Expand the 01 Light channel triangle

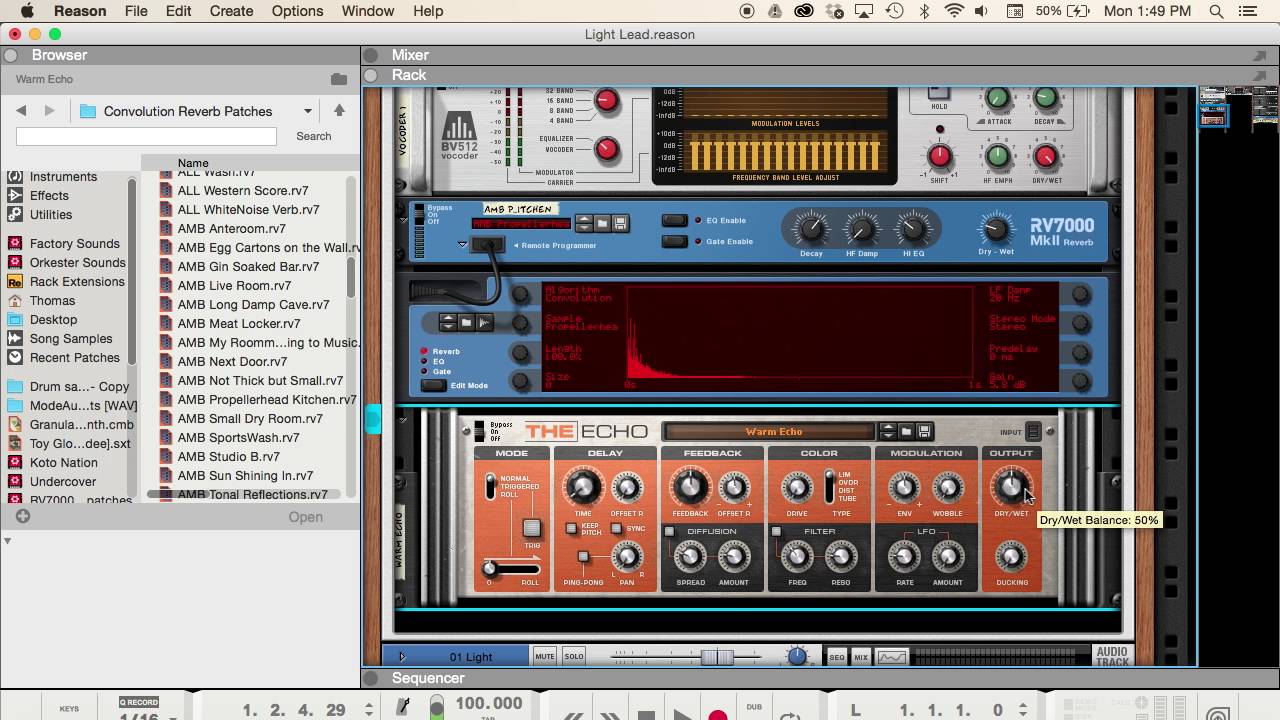[402, 657]
